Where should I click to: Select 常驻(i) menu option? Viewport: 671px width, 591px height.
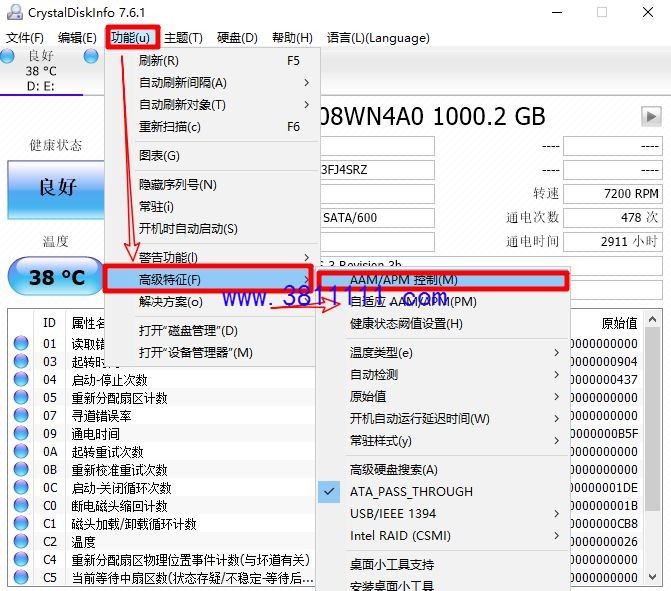coord(213,207)
